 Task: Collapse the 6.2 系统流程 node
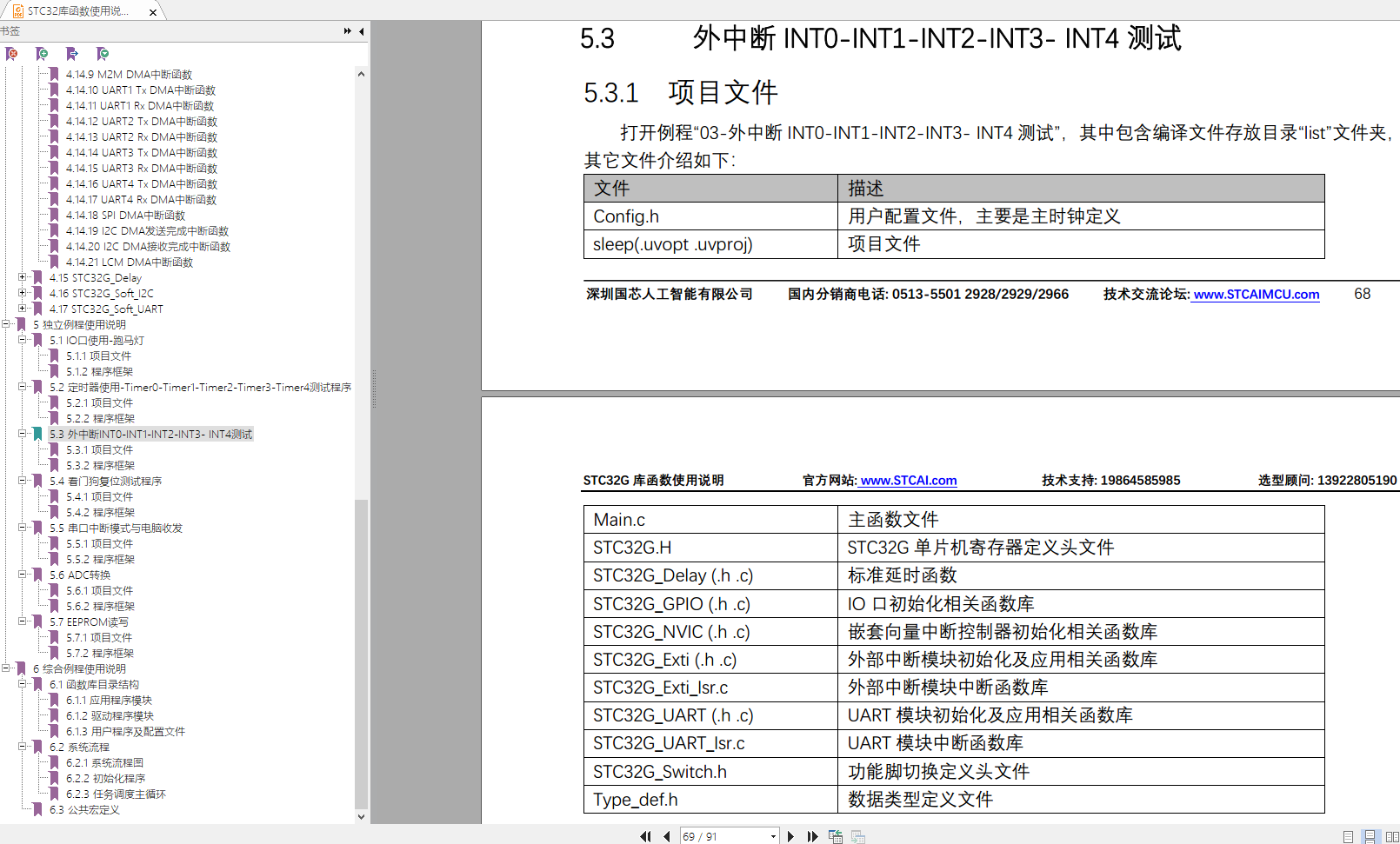[x=22, y=747]
